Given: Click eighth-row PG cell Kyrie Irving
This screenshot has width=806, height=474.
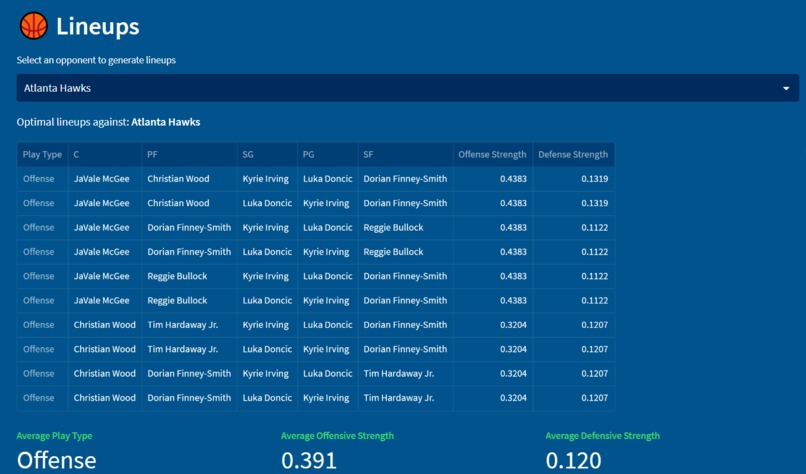Looking at the screenshot, I should (326, 349).
